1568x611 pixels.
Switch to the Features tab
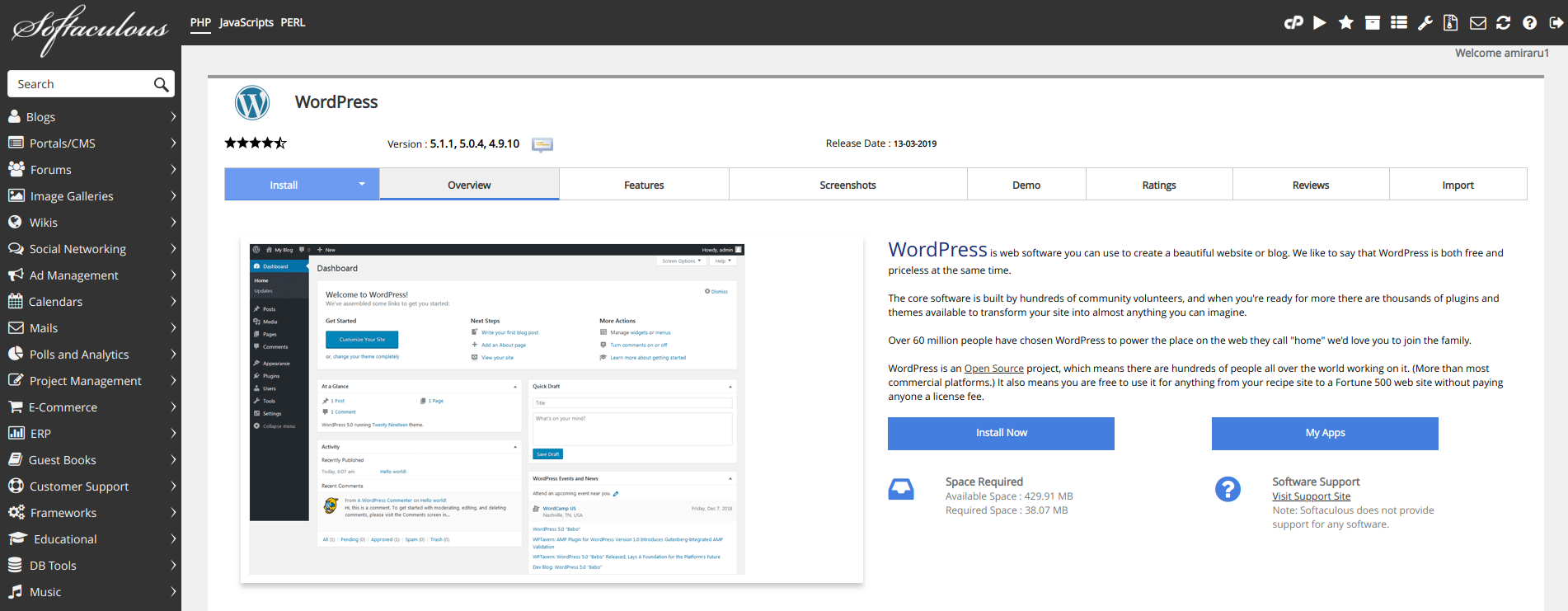644,185
